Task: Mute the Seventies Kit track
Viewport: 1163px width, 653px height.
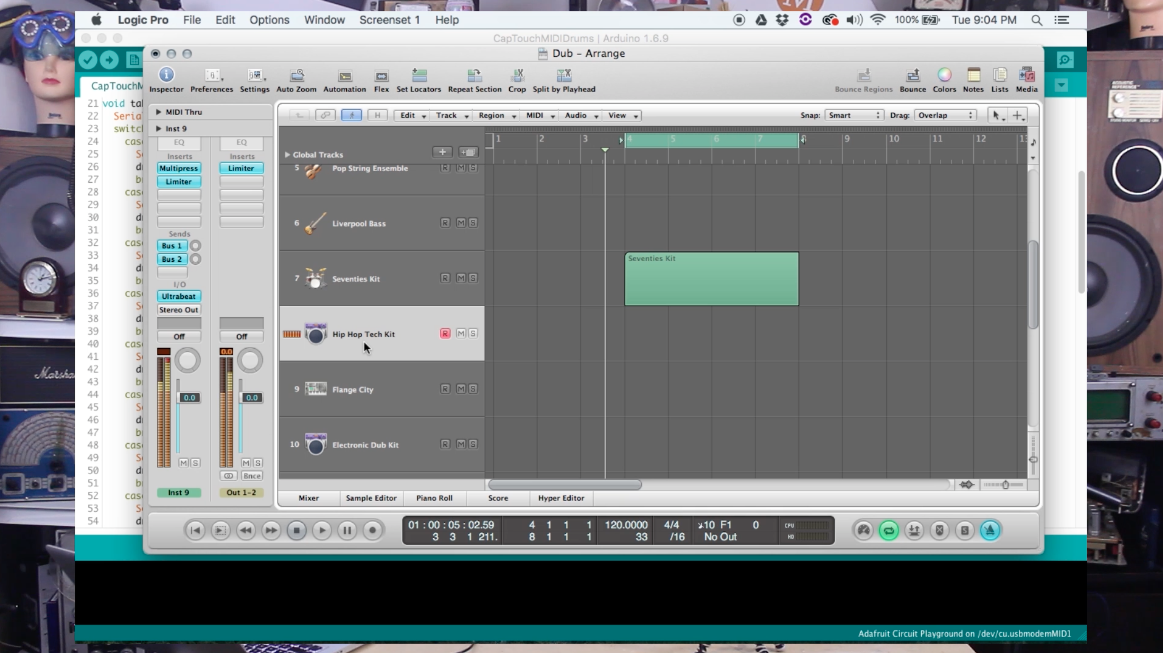Action: coord(460,278)
